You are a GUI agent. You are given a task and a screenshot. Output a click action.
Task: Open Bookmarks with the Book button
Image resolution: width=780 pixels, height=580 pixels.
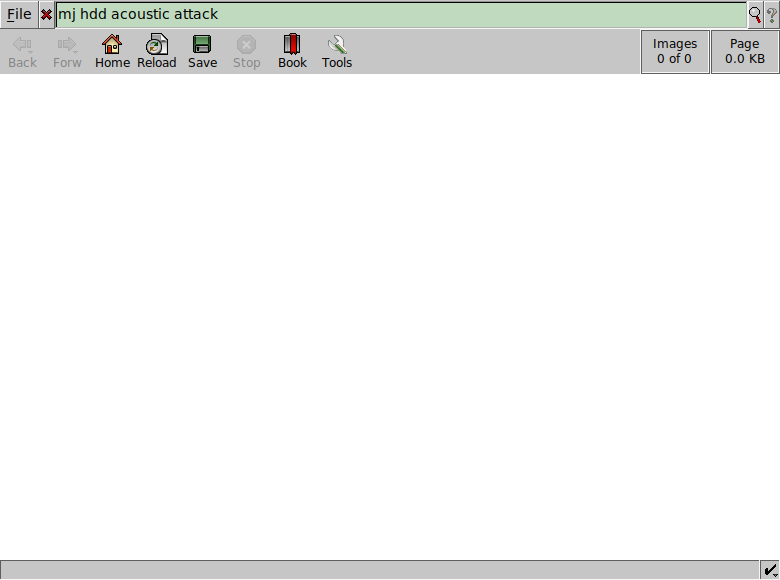pos(292,51)
